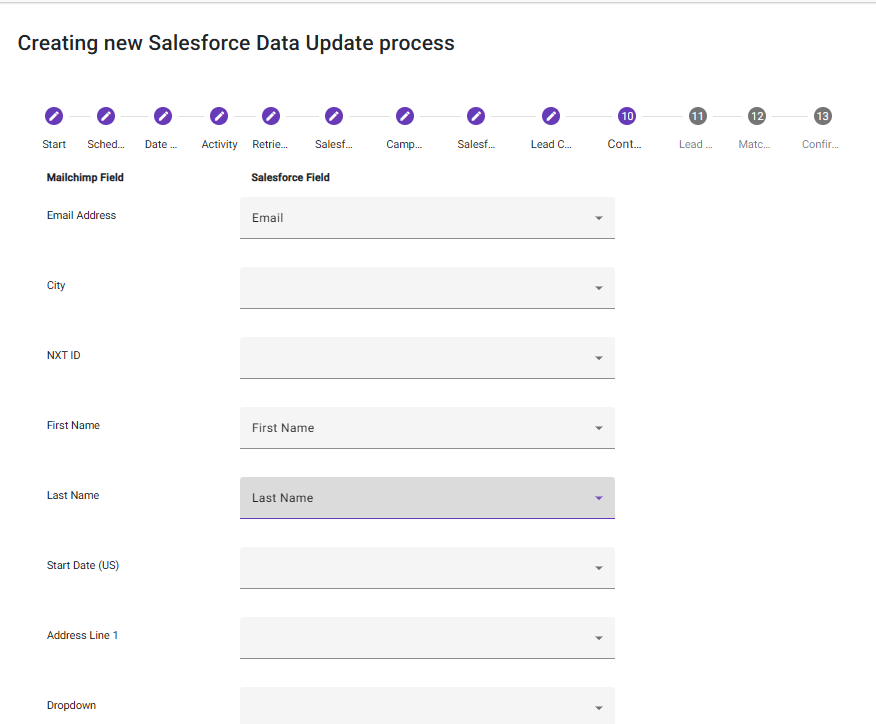Go to step 13 Confir... circle
876x724 pixels.
(822, 116)
